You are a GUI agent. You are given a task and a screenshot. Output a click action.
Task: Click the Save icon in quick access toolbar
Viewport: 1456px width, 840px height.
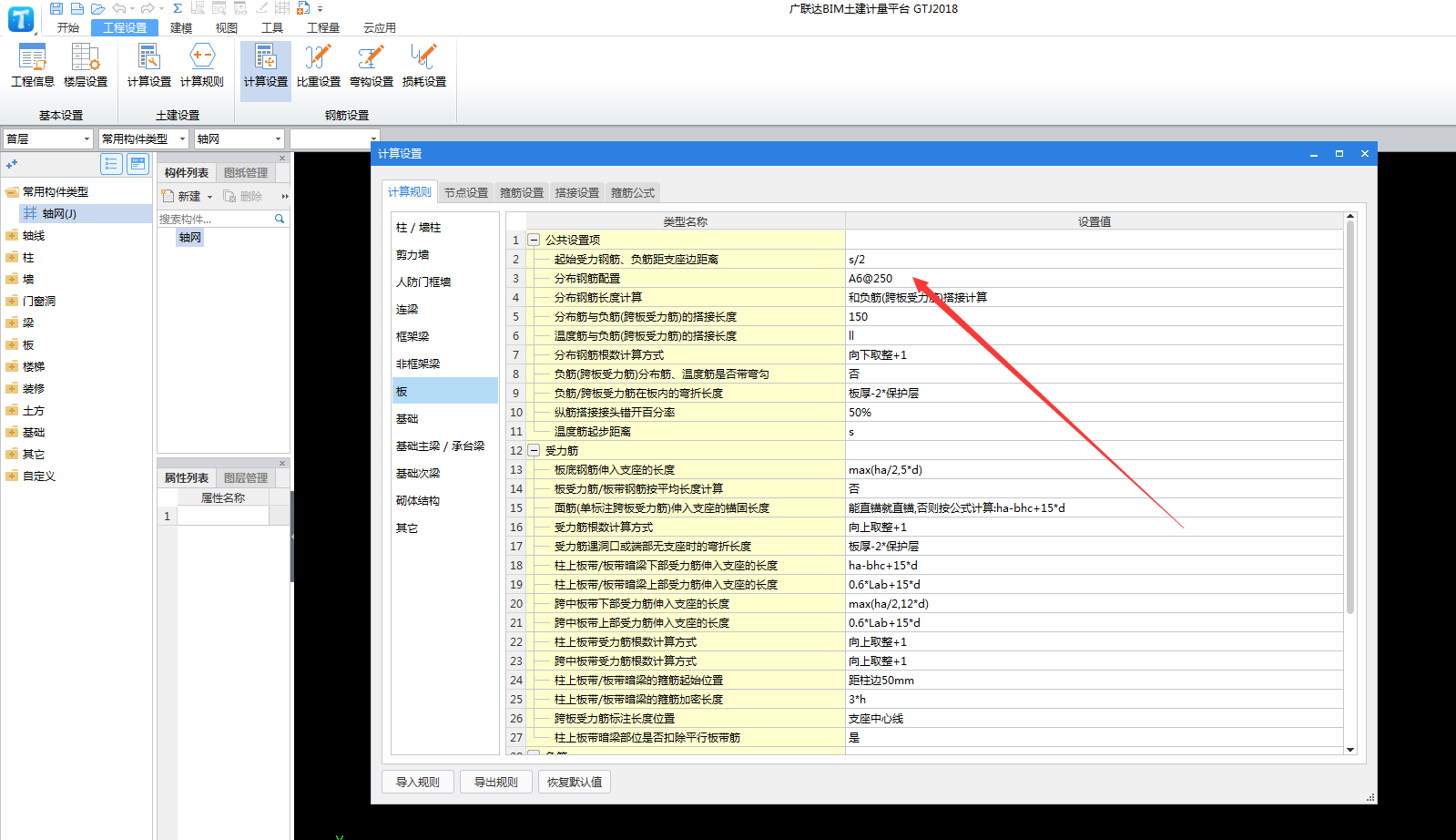[x=56, y=8]
